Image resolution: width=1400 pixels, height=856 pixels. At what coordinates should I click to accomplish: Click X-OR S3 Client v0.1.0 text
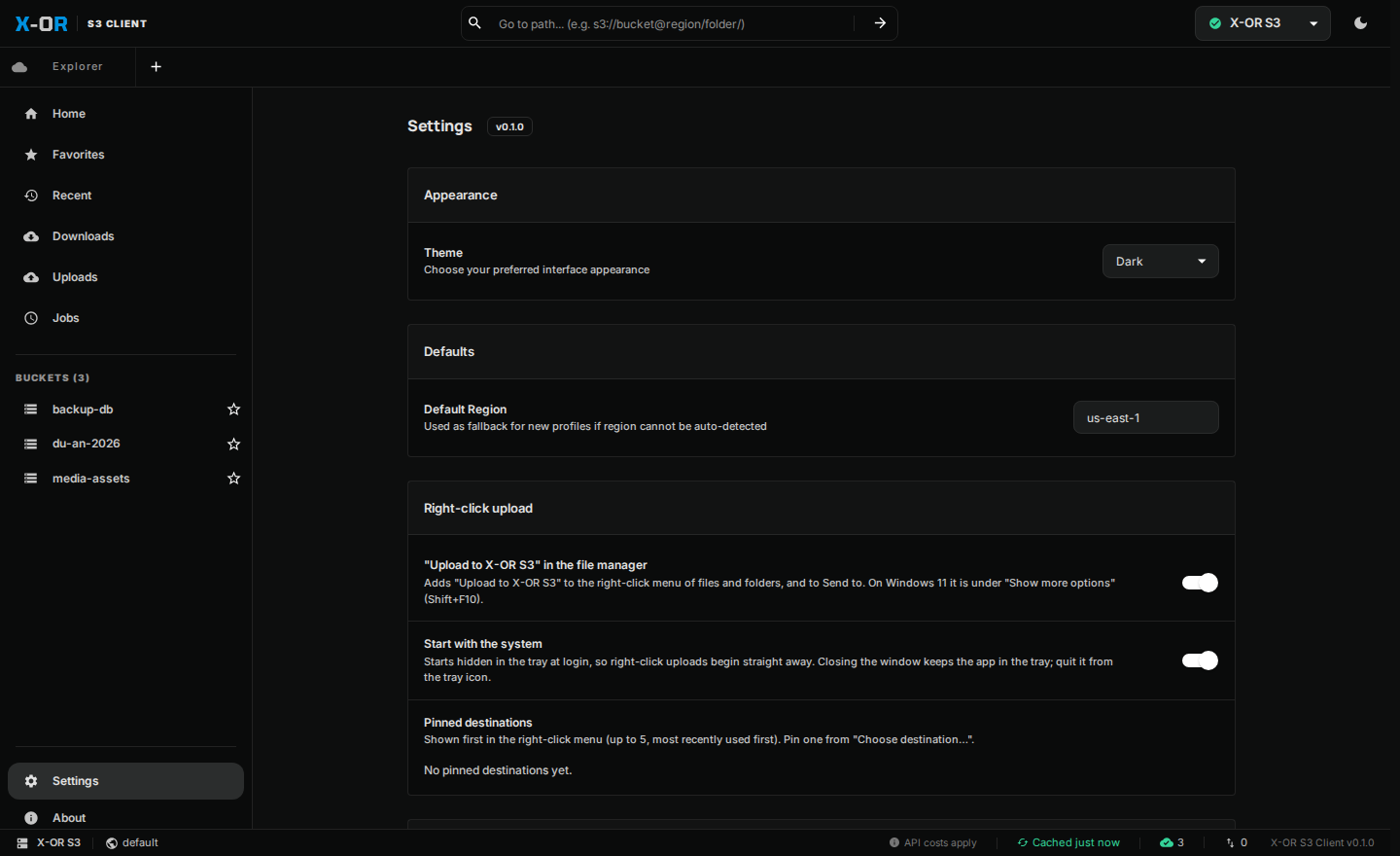1322,842
